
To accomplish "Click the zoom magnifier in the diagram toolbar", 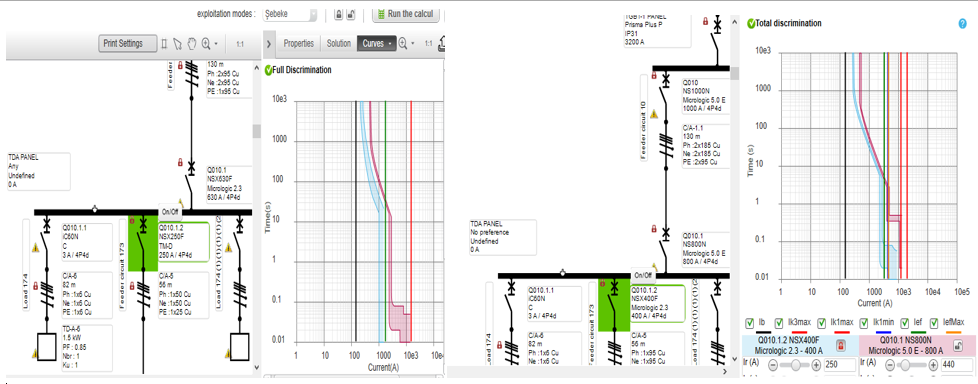I will point(206,44).
